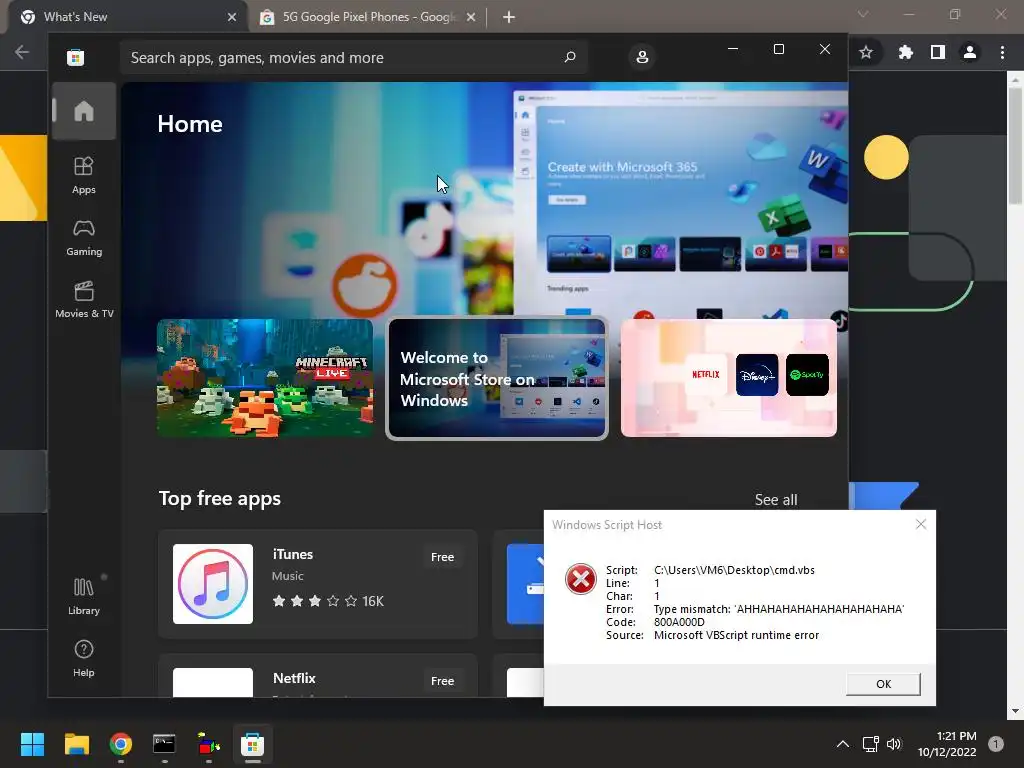Screen dimensions: 1024x768
Task: Open the iTunes app icon
Action: click(213, 584)
